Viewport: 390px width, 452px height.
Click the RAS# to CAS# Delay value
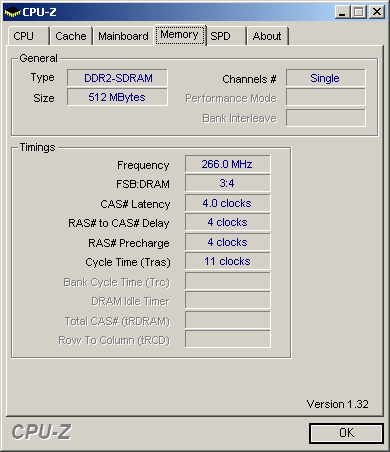point(228,222)
